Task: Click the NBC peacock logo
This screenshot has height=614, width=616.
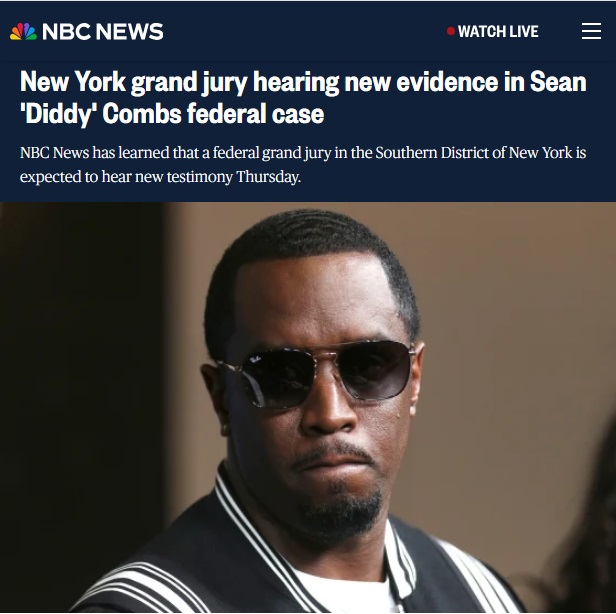Action: pyautogui.click(x=23, y=31)
